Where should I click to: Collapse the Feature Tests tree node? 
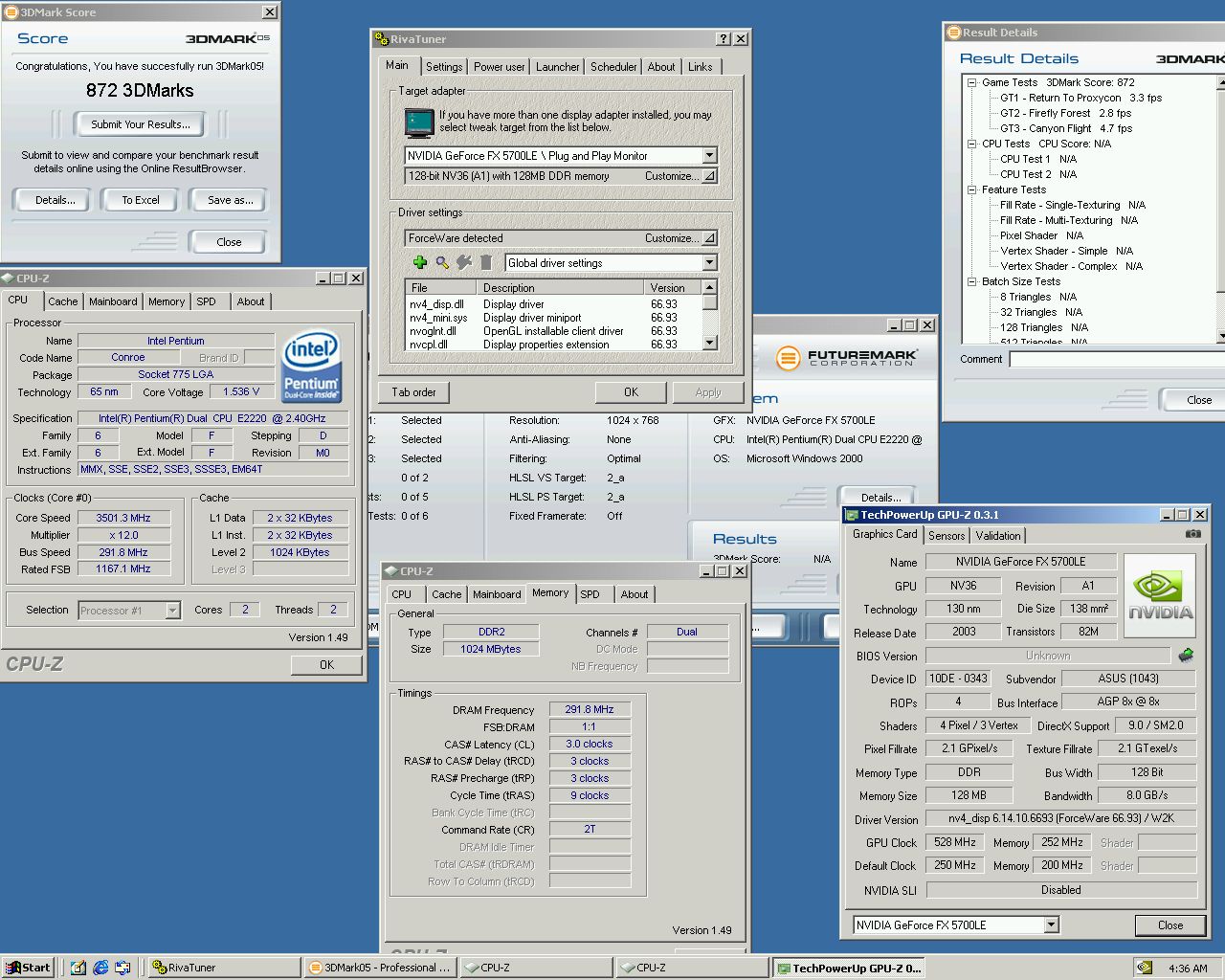971,189
